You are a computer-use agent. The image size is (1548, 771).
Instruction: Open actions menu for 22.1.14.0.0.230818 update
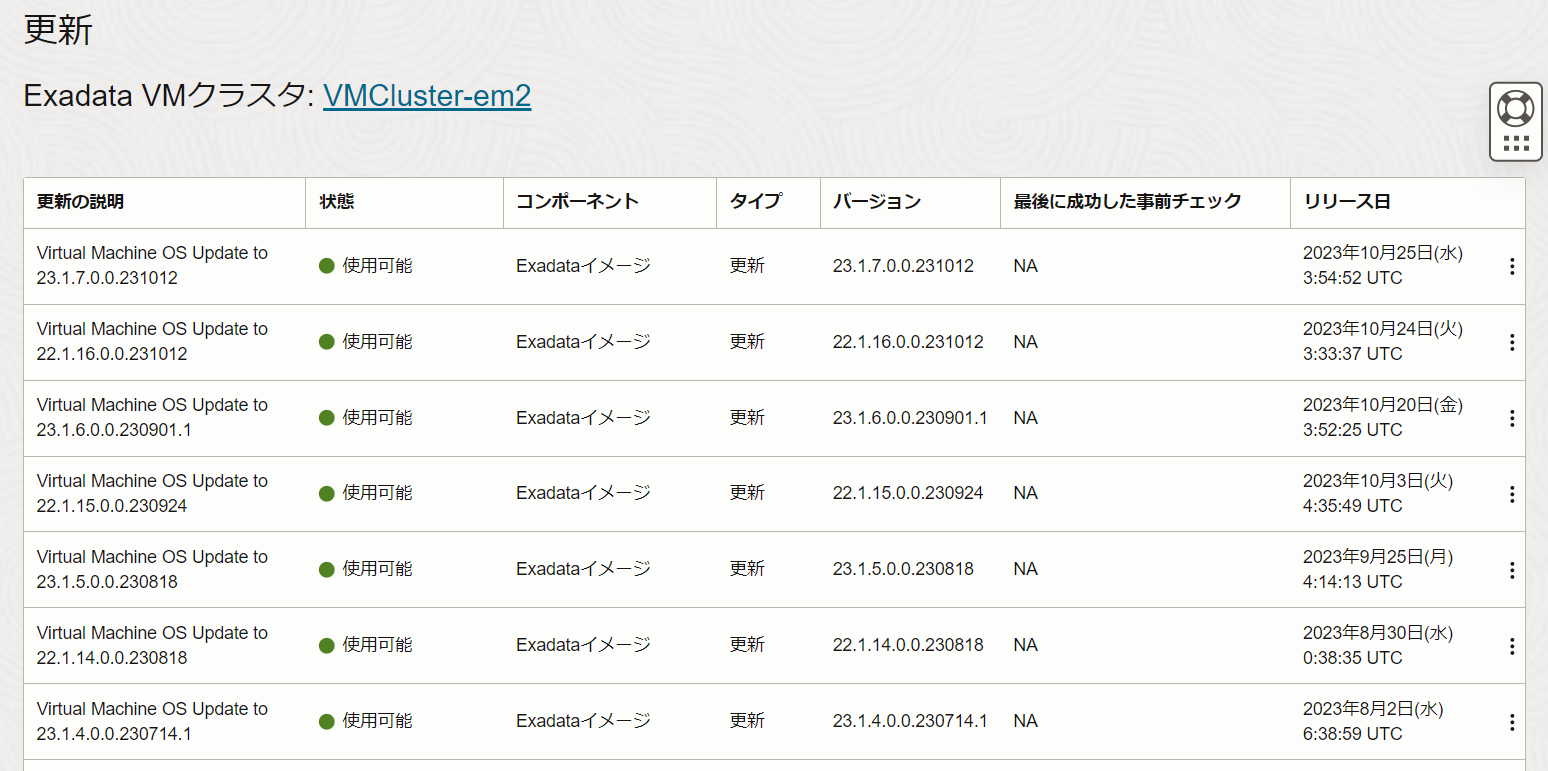click(x=1511, y=646)
